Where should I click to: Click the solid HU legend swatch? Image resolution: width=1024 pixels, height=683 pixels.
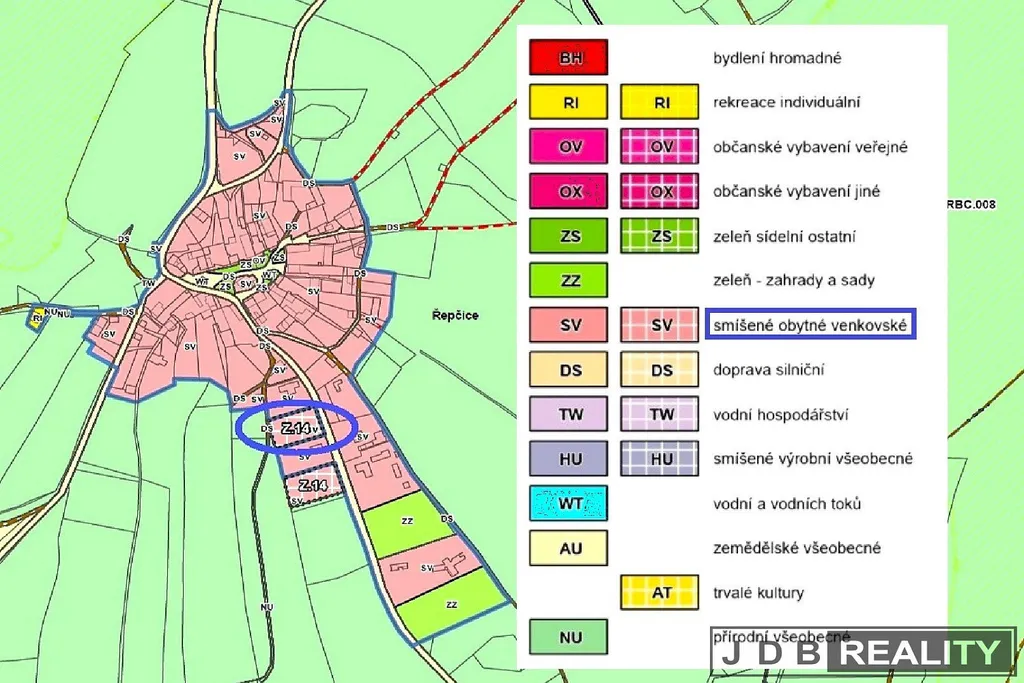pos(570,459)
